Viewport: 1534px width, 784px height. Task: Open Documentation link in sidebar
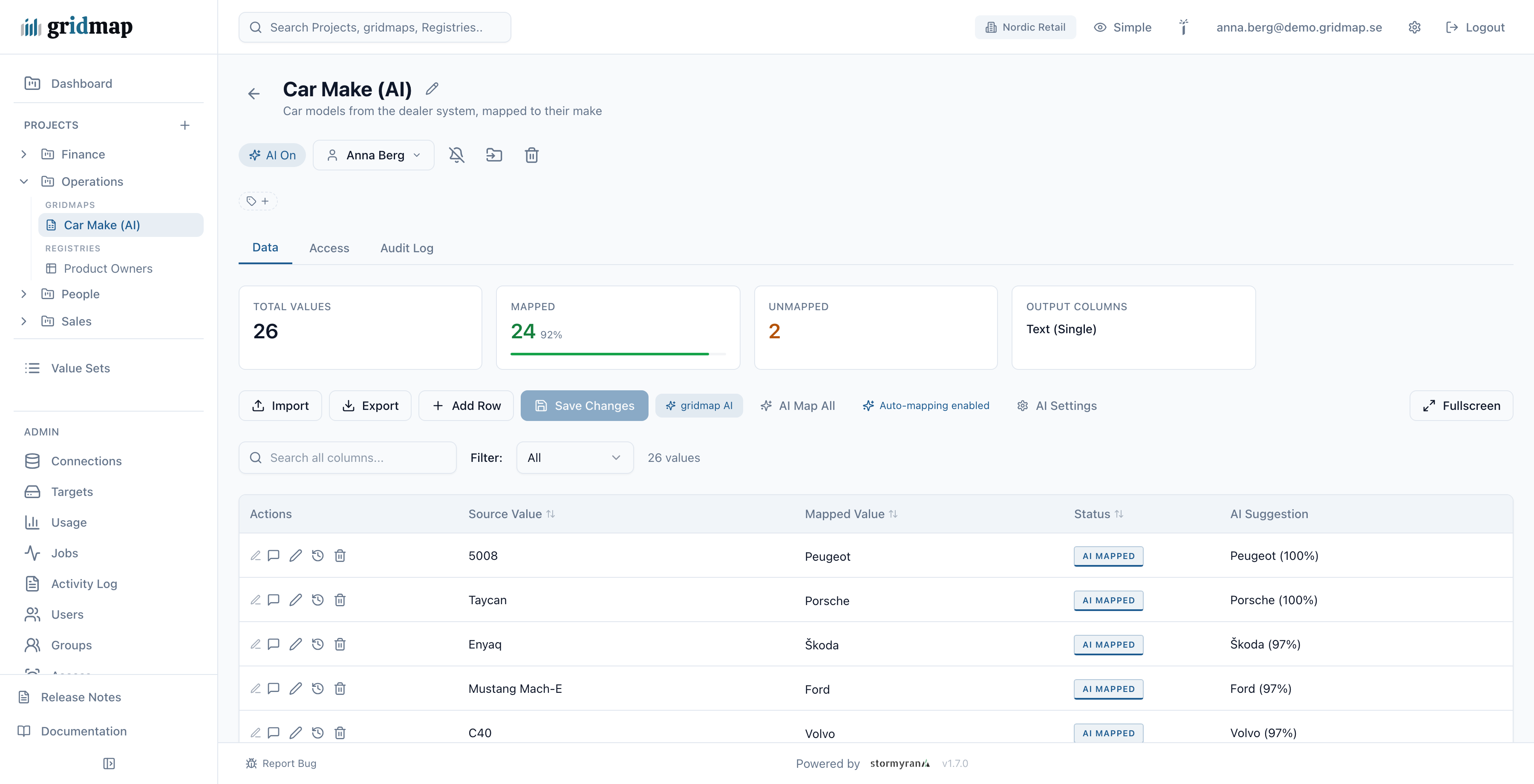[x=108, y=731]
